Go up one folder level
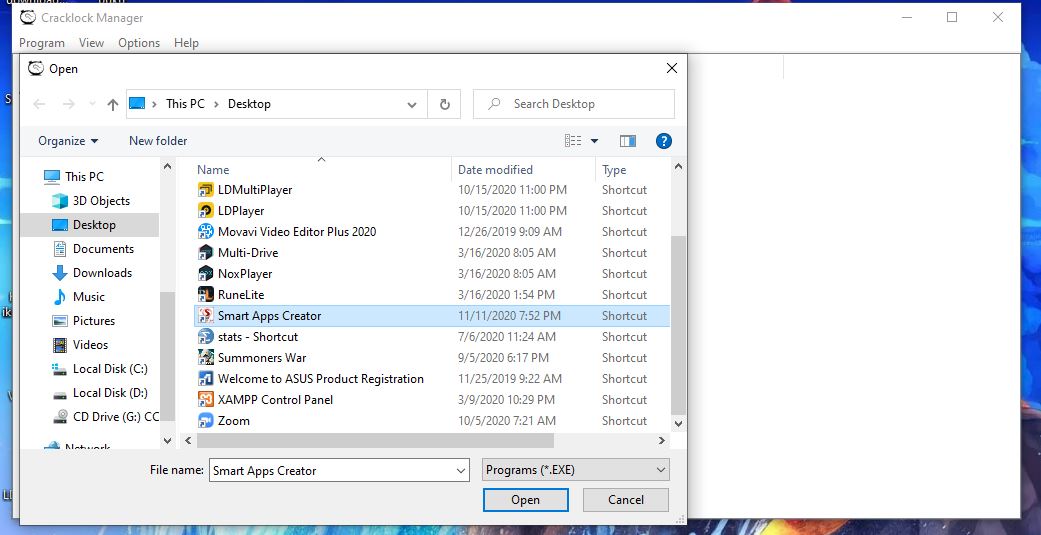The height and width of the screenshot is (535, 1041). point(113,104)
